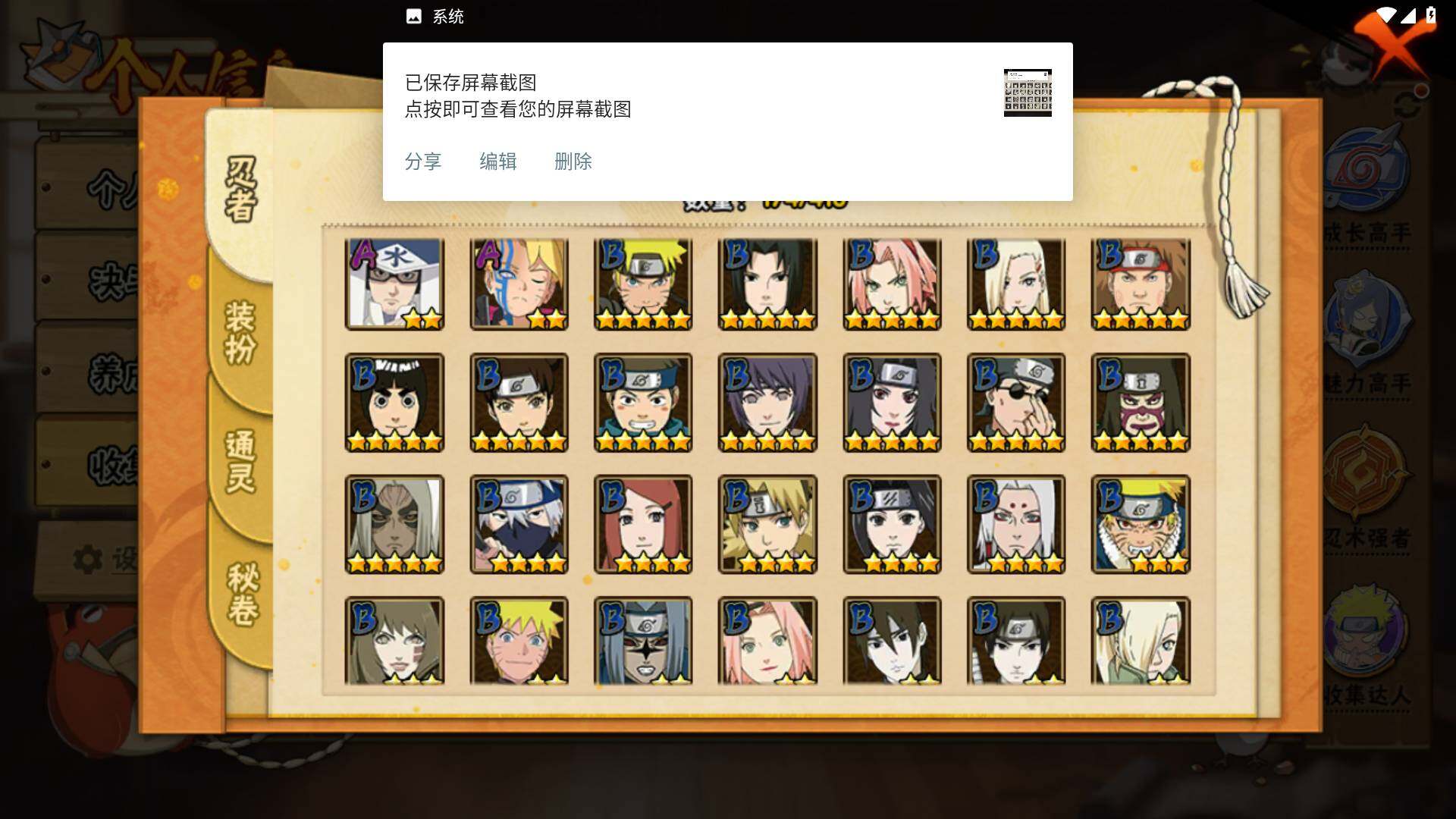Image resolution: width=1456 pixels, height=819 pixels.
Task: Open the 忍者 tab
Action: [241, 190]
